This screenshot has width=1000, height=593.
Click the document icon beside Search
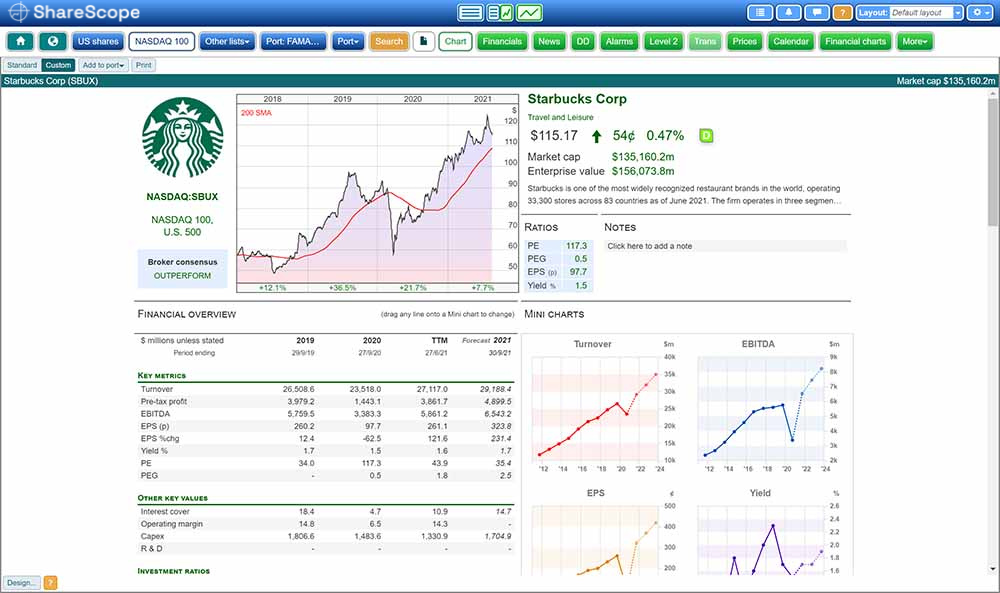point(423,42)
